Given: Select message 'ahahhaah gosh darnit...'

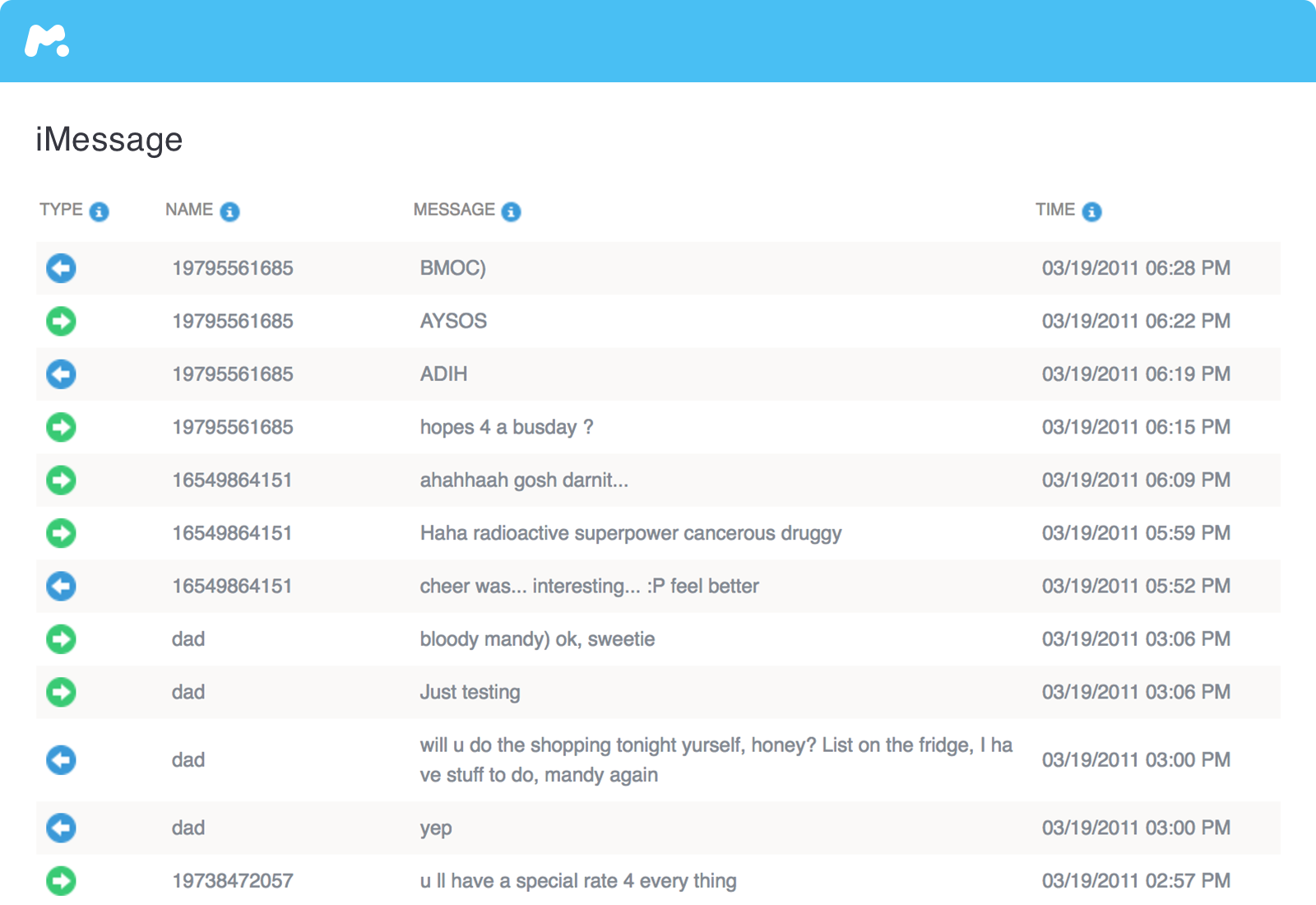Looking at the screenshot, I should coord(524,480).
